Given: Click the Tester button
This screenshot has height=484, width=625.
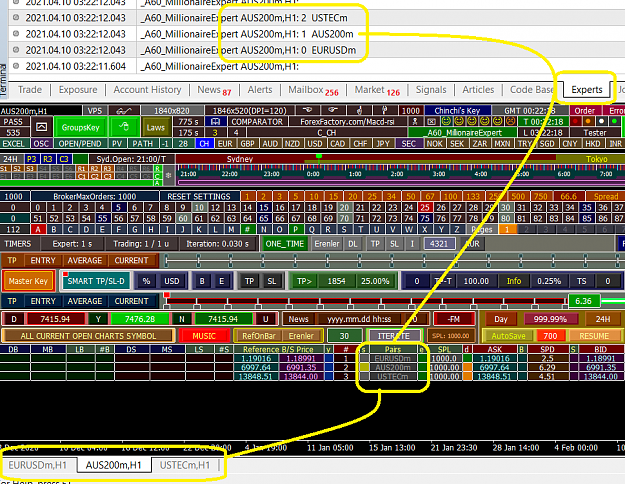Looking at the screenshot, I should pos(595,132).
